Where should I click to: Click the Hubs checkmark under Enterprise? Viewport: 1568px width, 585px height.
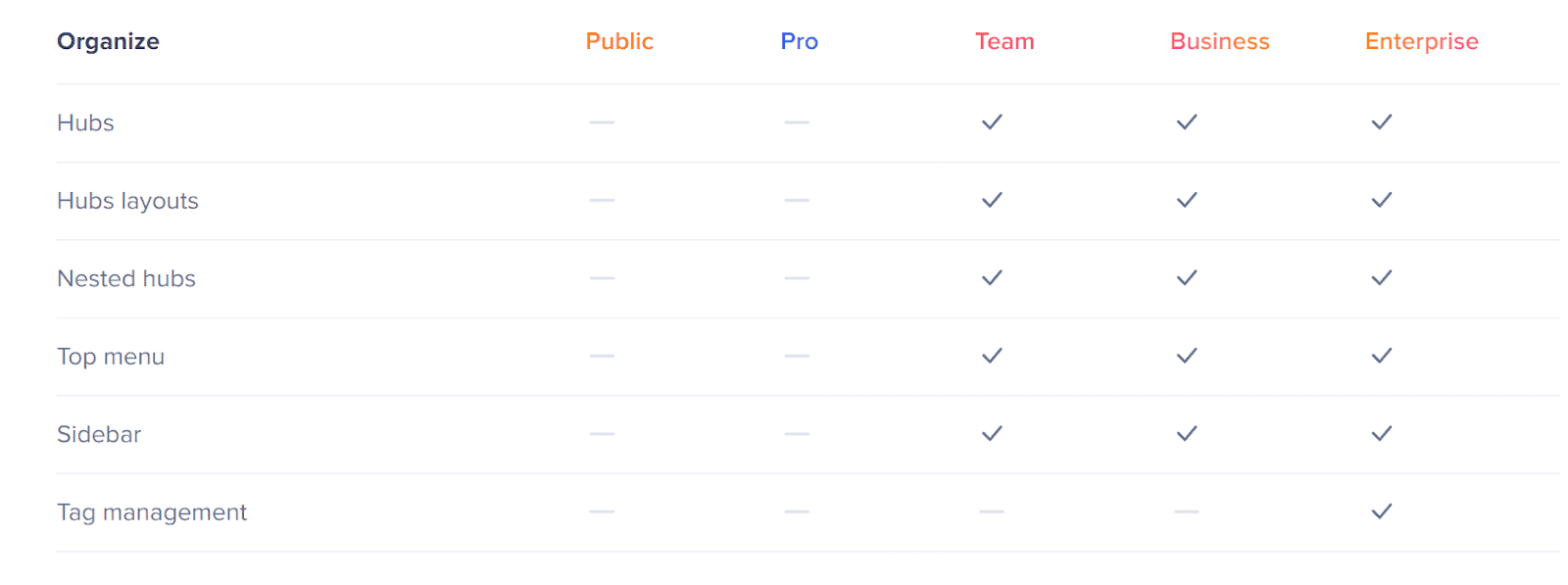tap(1382, 122)
